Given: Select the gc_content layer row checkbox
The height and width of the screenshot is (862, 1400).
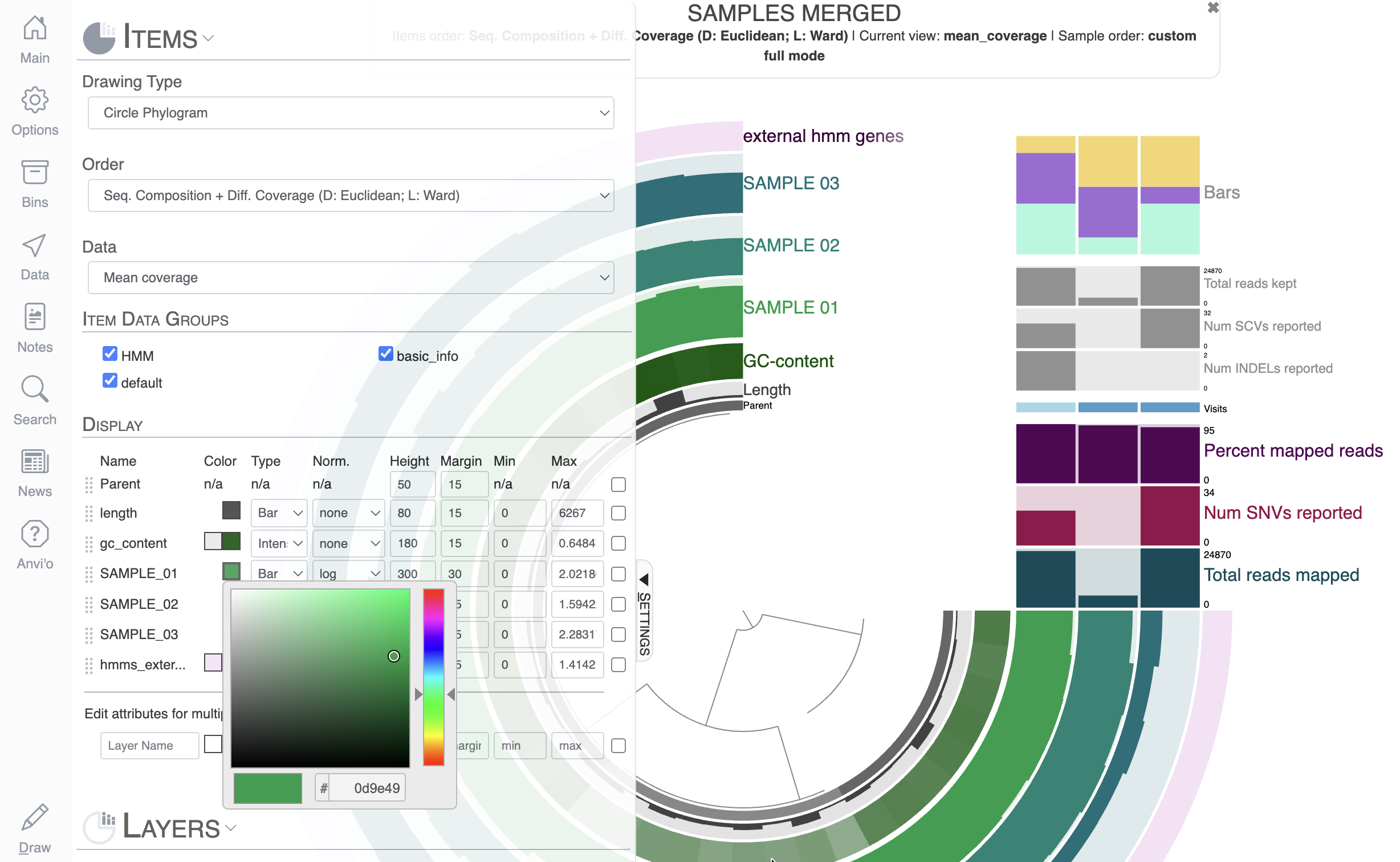Looking at the screenshot, I should pos(618,543).
